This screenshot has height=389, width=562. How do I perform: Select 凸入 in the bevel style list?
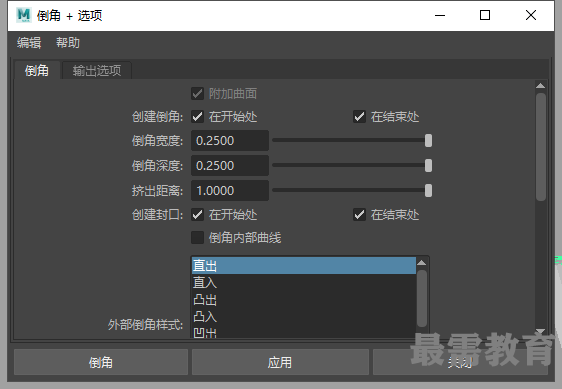304,316
